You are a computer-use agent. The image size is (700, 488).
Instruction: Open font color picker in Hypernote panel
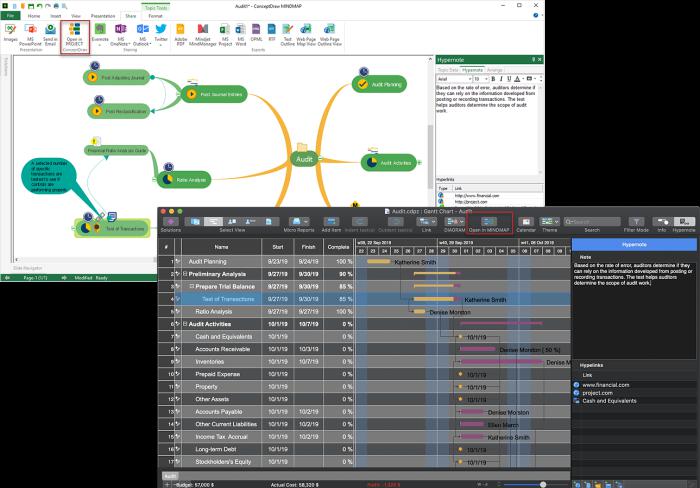(x=517, y=79)
